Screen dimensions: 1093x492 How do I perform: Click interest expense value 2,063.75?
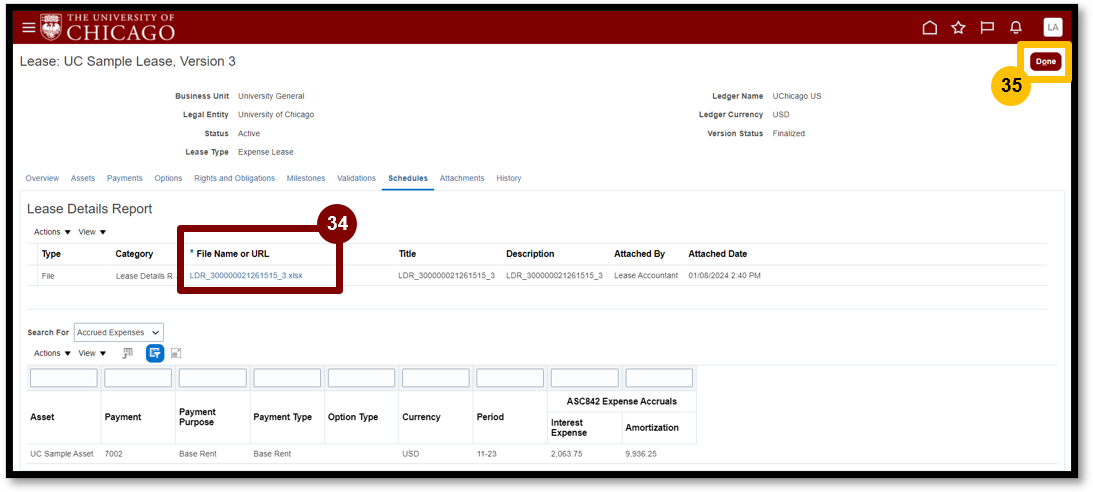(567, 454)
